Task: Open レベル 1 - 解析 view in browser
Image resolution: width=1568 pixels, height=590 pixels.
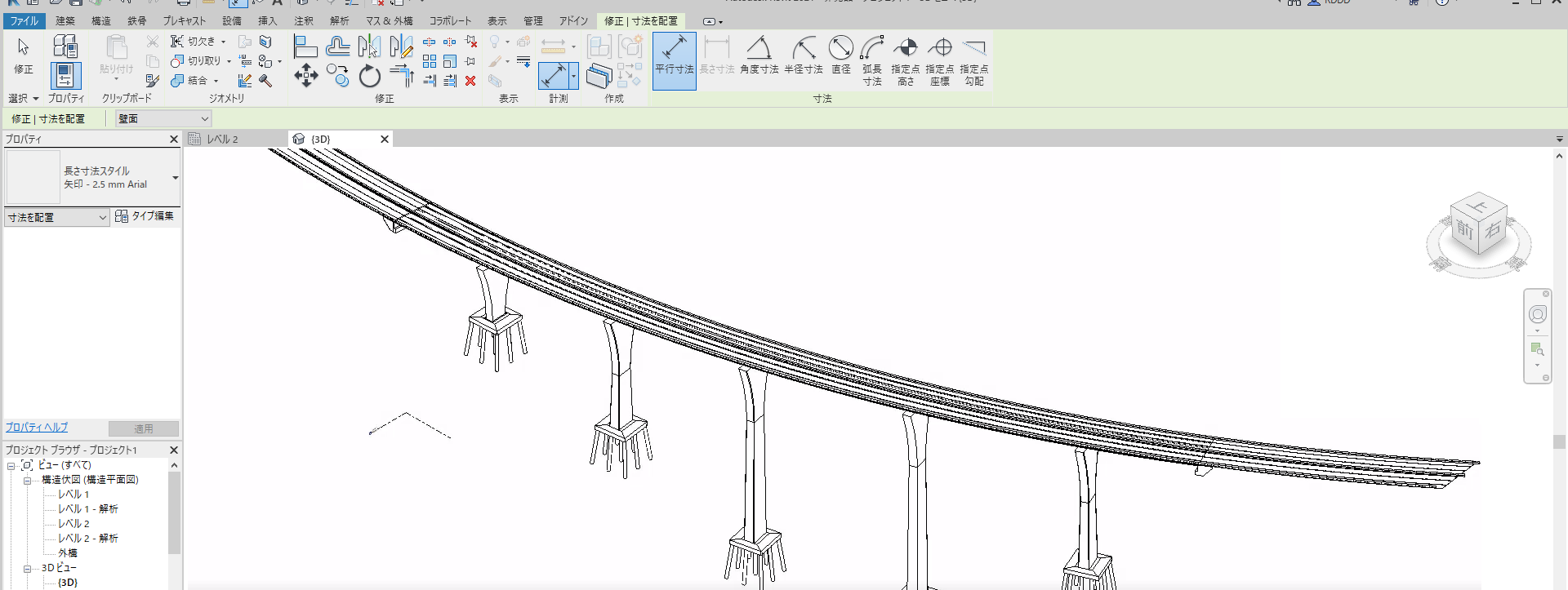Action: (x=88, y=509)
